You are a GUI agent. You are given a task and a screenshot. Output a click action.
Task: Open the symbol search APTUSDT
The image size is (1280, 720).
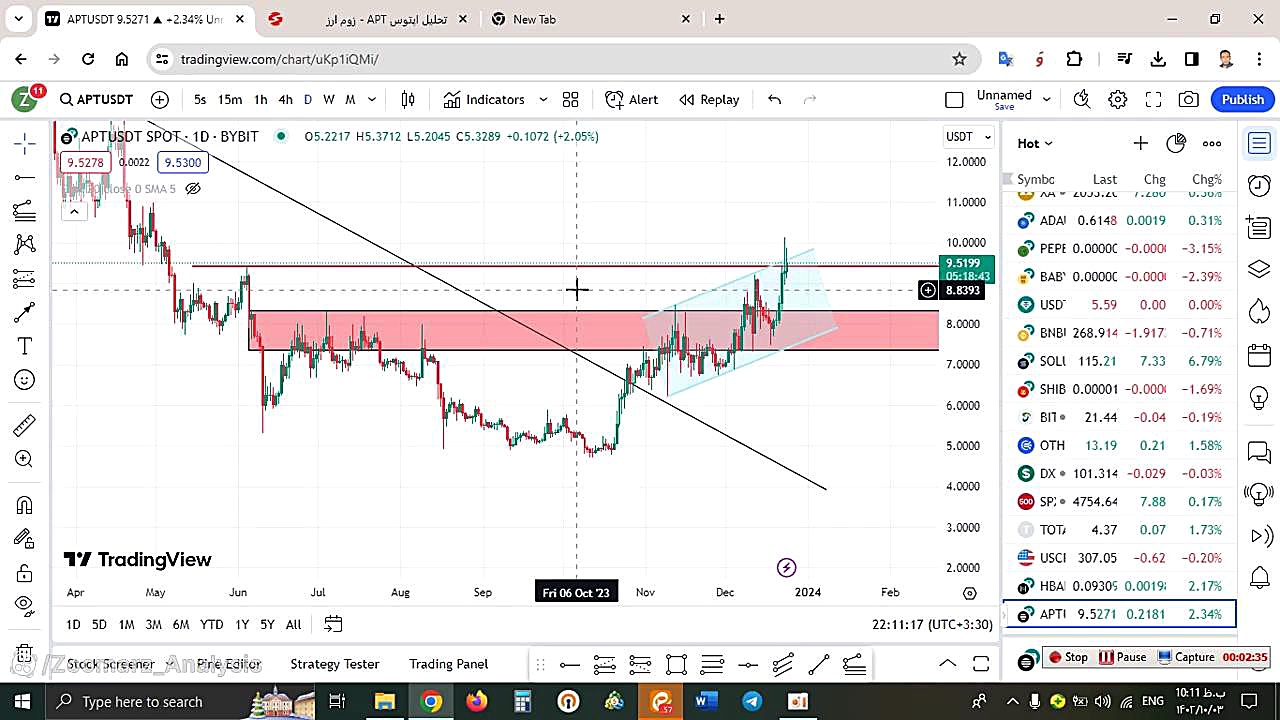(x=96, y=99)
